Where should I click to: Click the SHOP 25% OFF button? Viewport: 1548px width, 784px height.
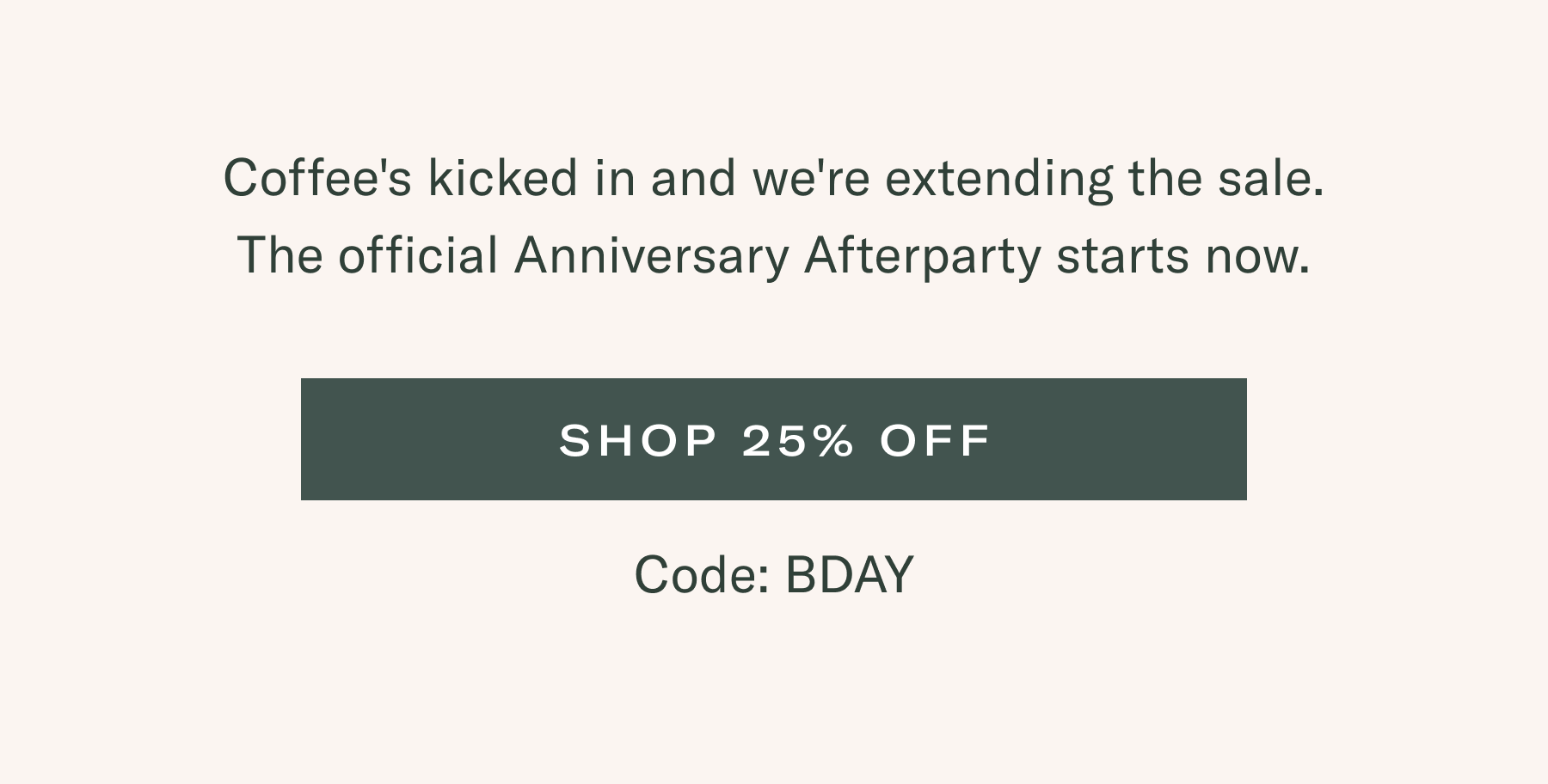click(x=774, y=439)
